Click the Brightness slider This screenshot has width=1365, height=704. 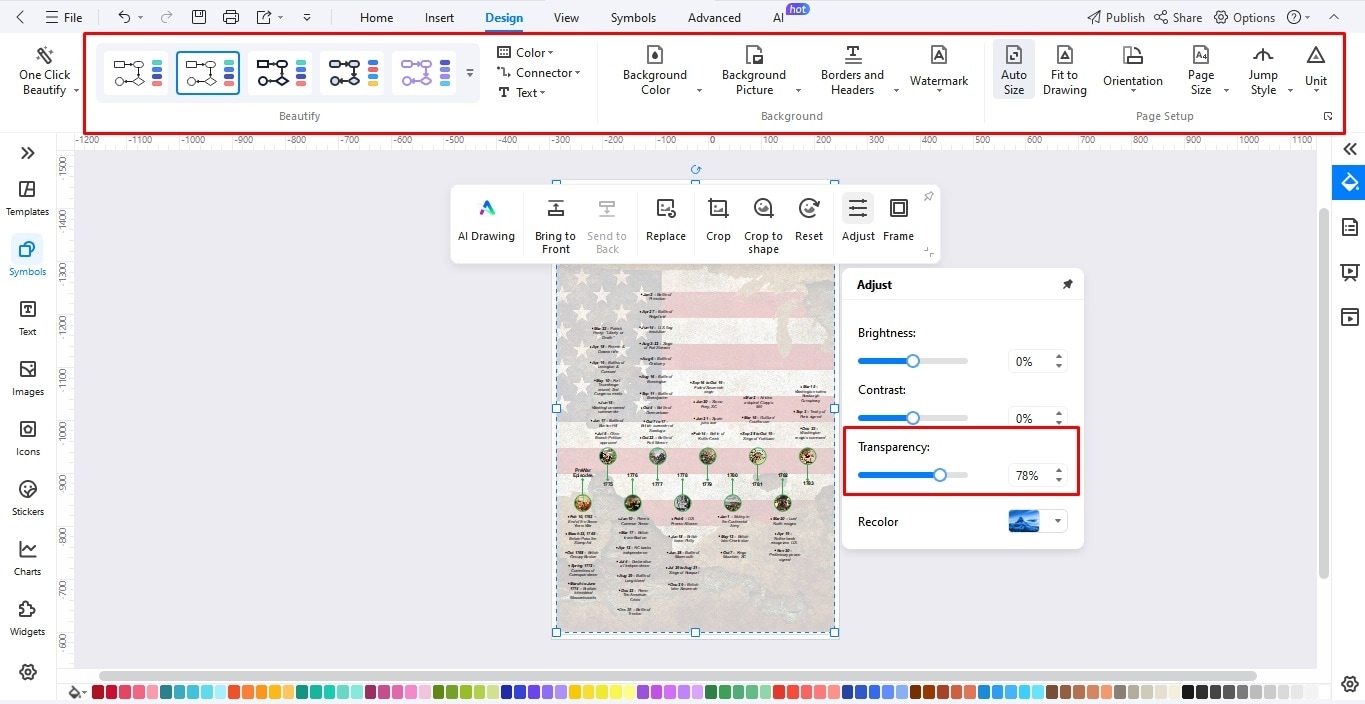[912, 361]
